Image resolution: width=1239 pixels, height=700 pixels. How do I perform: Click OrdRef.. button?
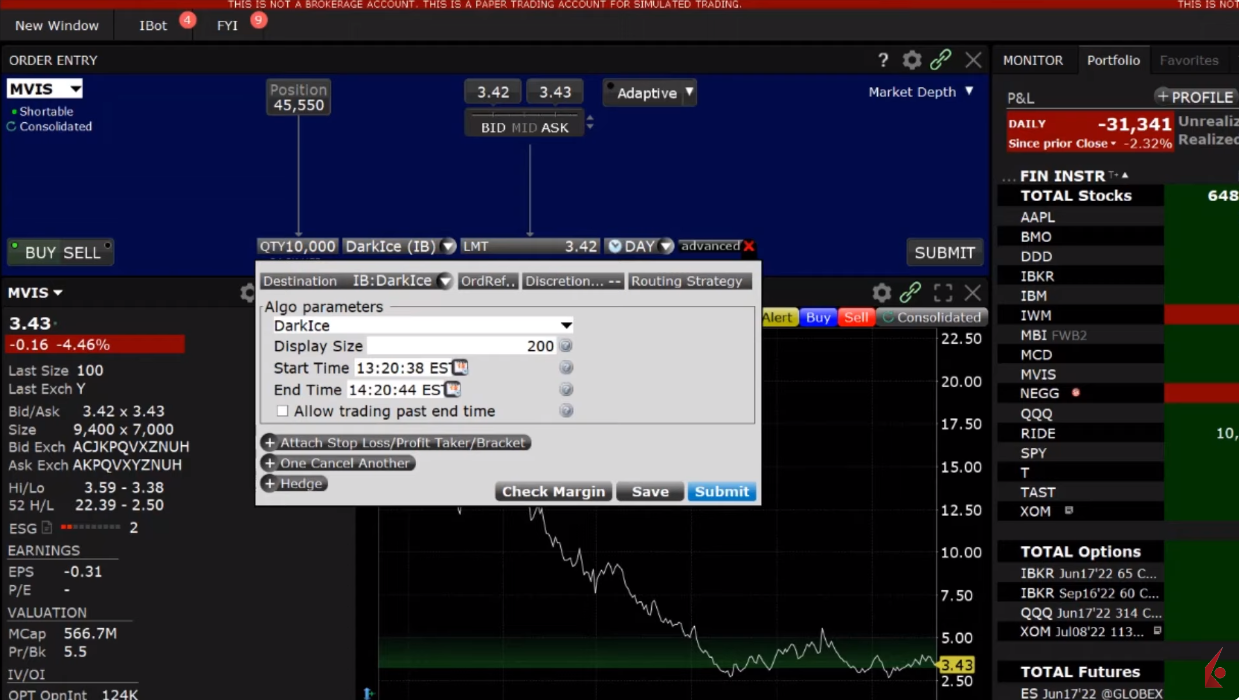[x=488, y=281]
